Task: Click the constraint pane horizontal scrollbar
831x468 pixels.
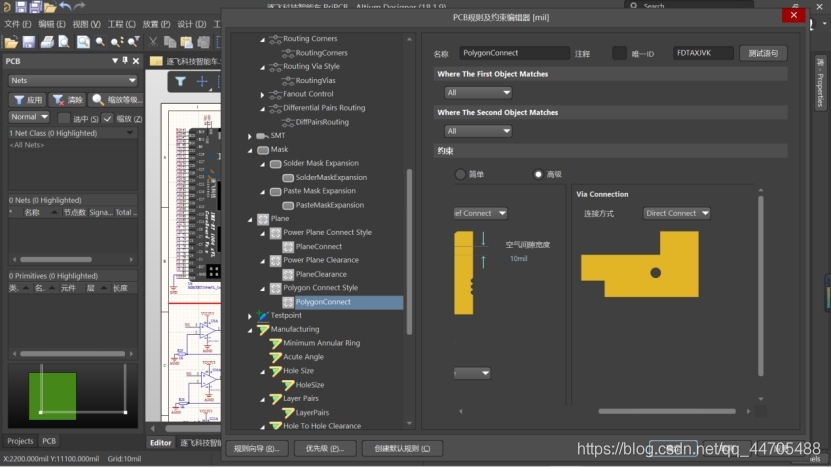Action: click(667, 411)
